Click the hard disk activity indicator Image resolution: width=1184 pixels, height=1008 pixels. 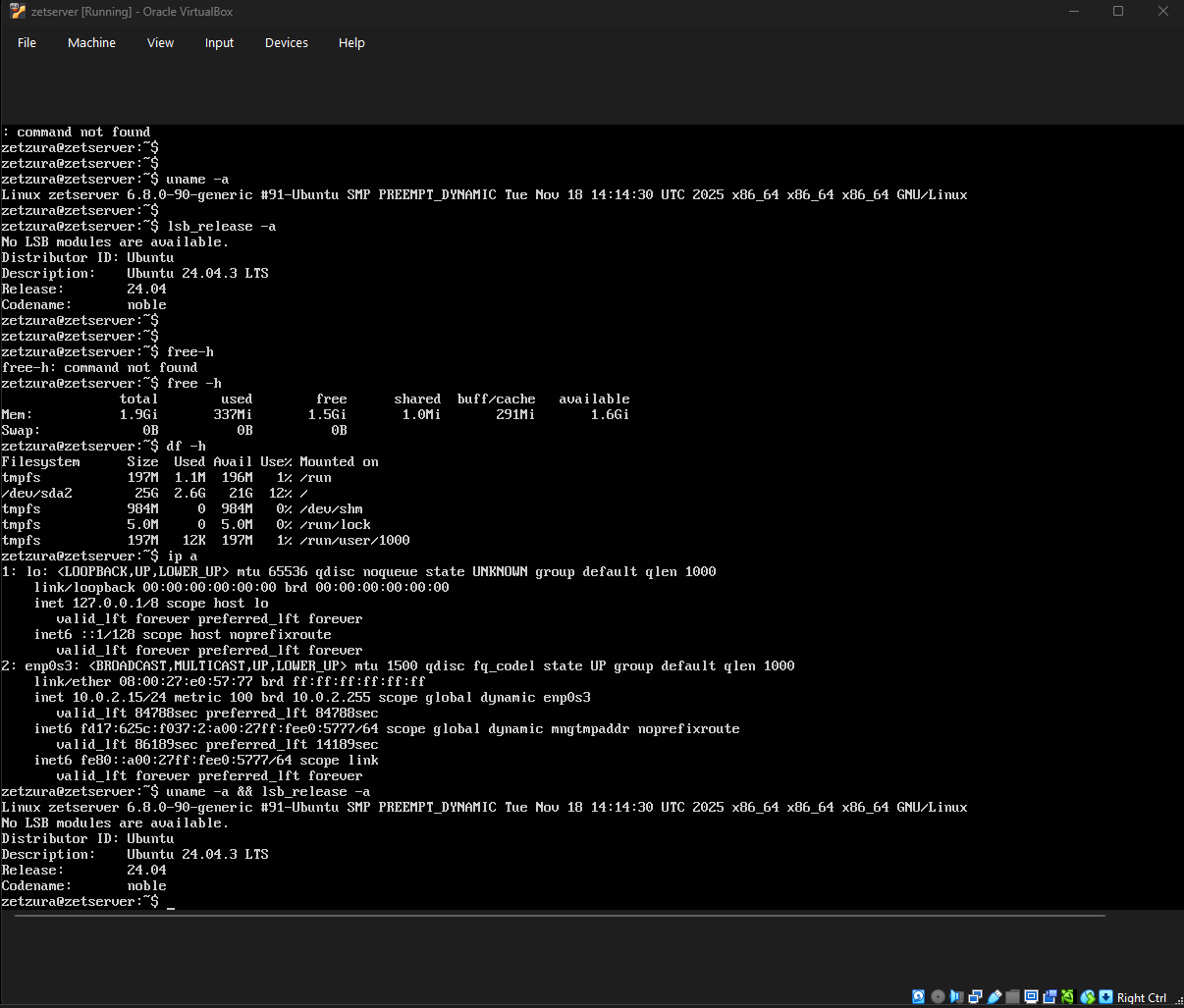click(918, 996)
